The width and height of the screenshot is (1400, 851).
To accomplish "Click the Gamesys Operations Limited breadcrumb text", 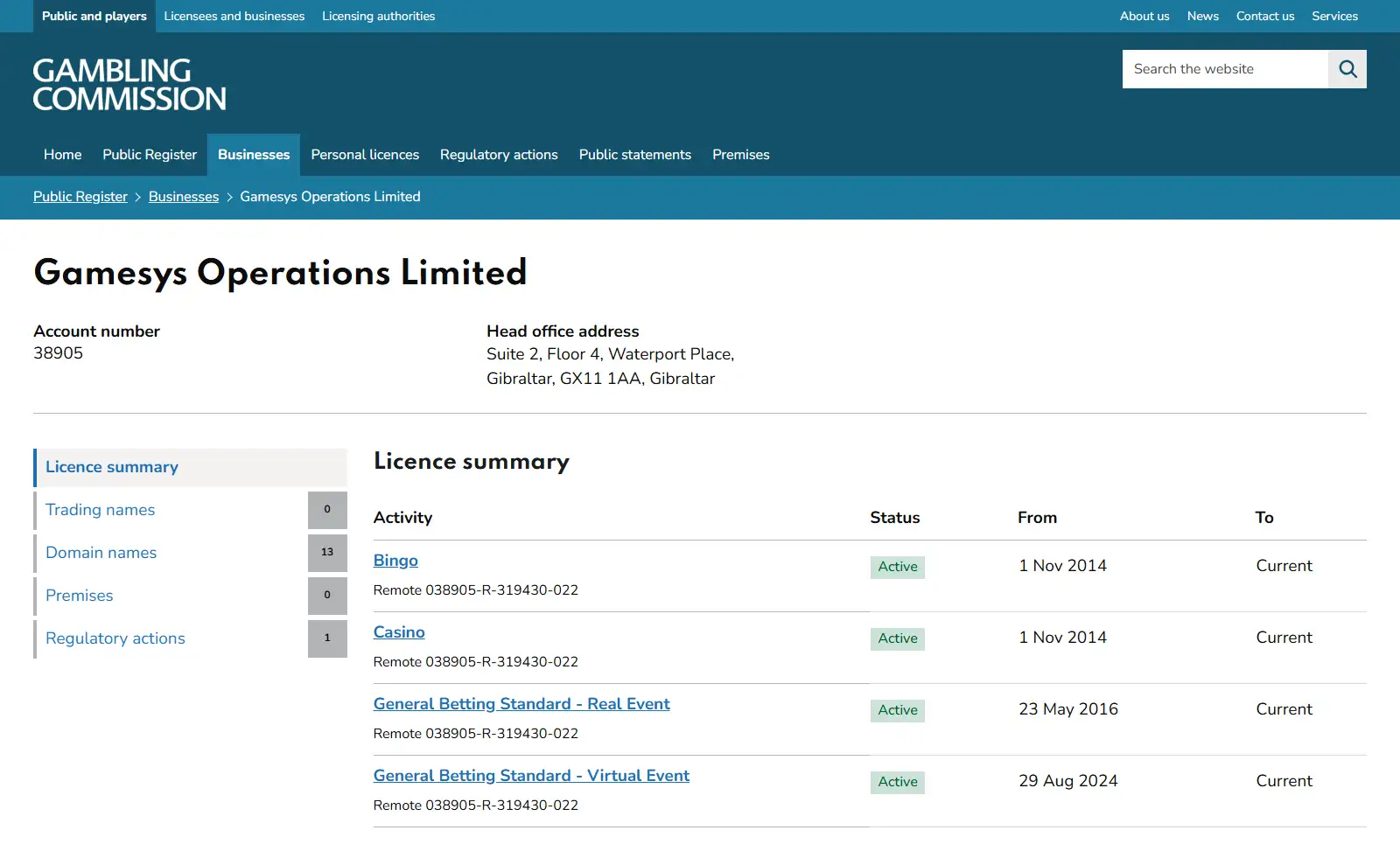I will click(330, 197).
